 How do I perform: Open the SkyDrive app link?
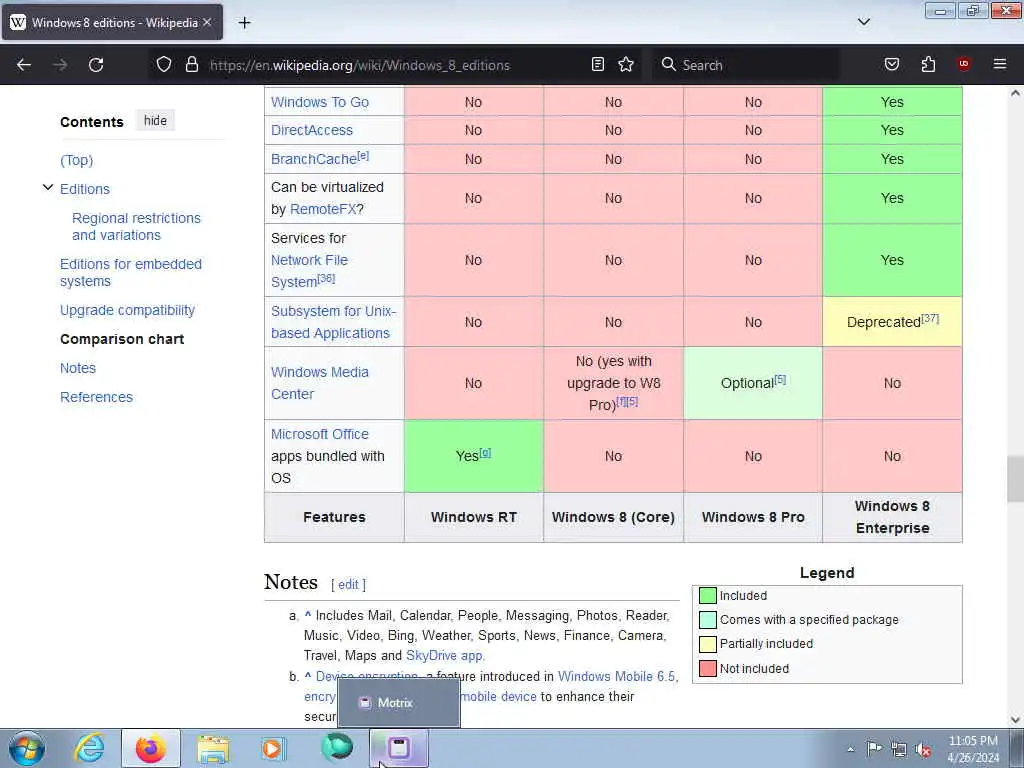(x=444, y=655)
